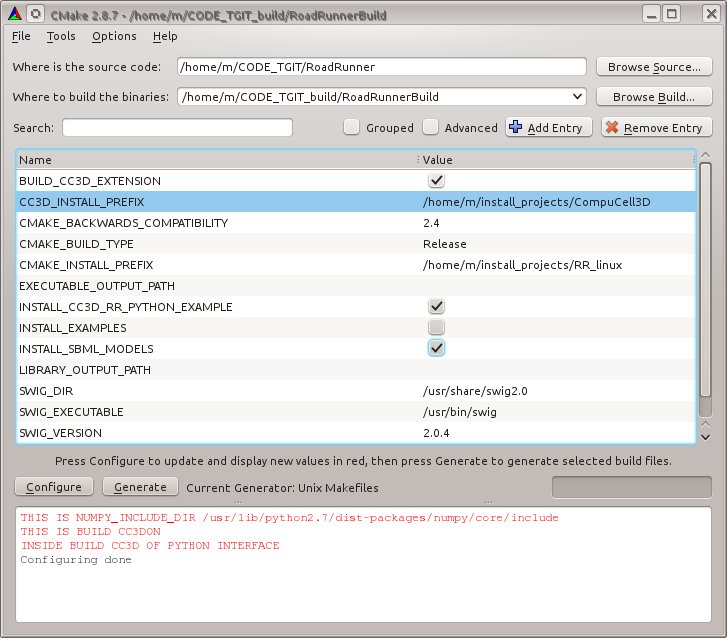This screenshot has width=727, height=638.
Task: Click the CMake logo icon in title bar
Action: click(x=13, y=14)
